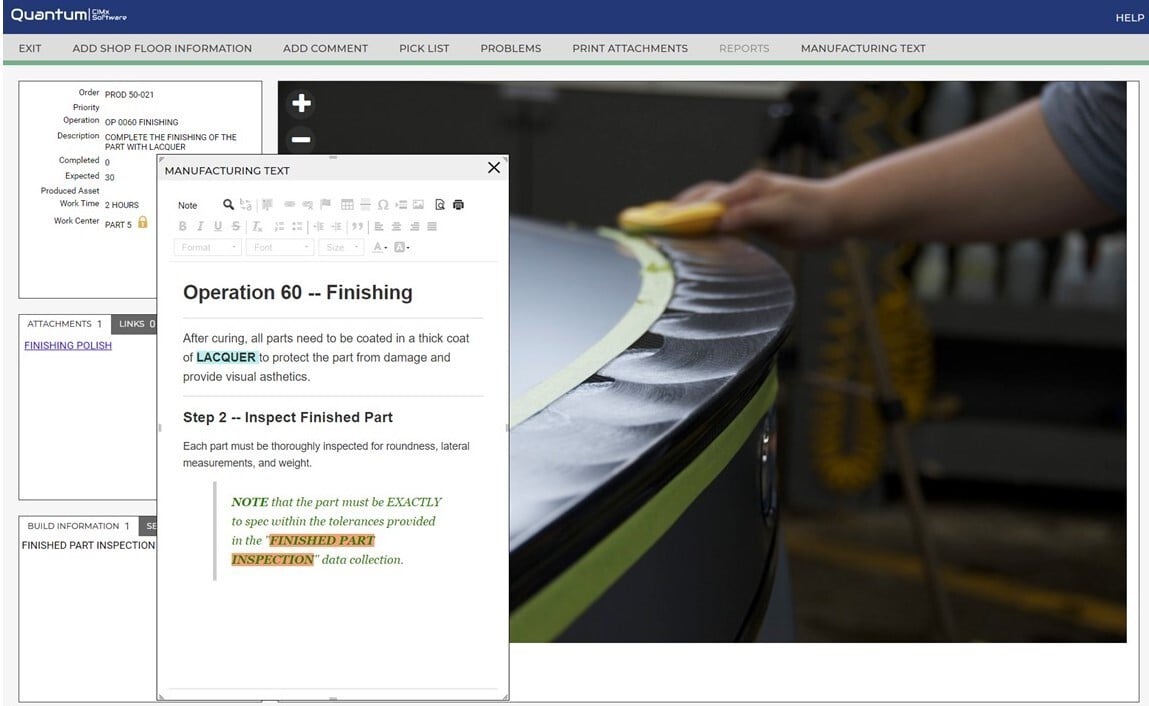Open the Font family dropdown
Screen dimensions: 1149x706
[x=280, y=247]
